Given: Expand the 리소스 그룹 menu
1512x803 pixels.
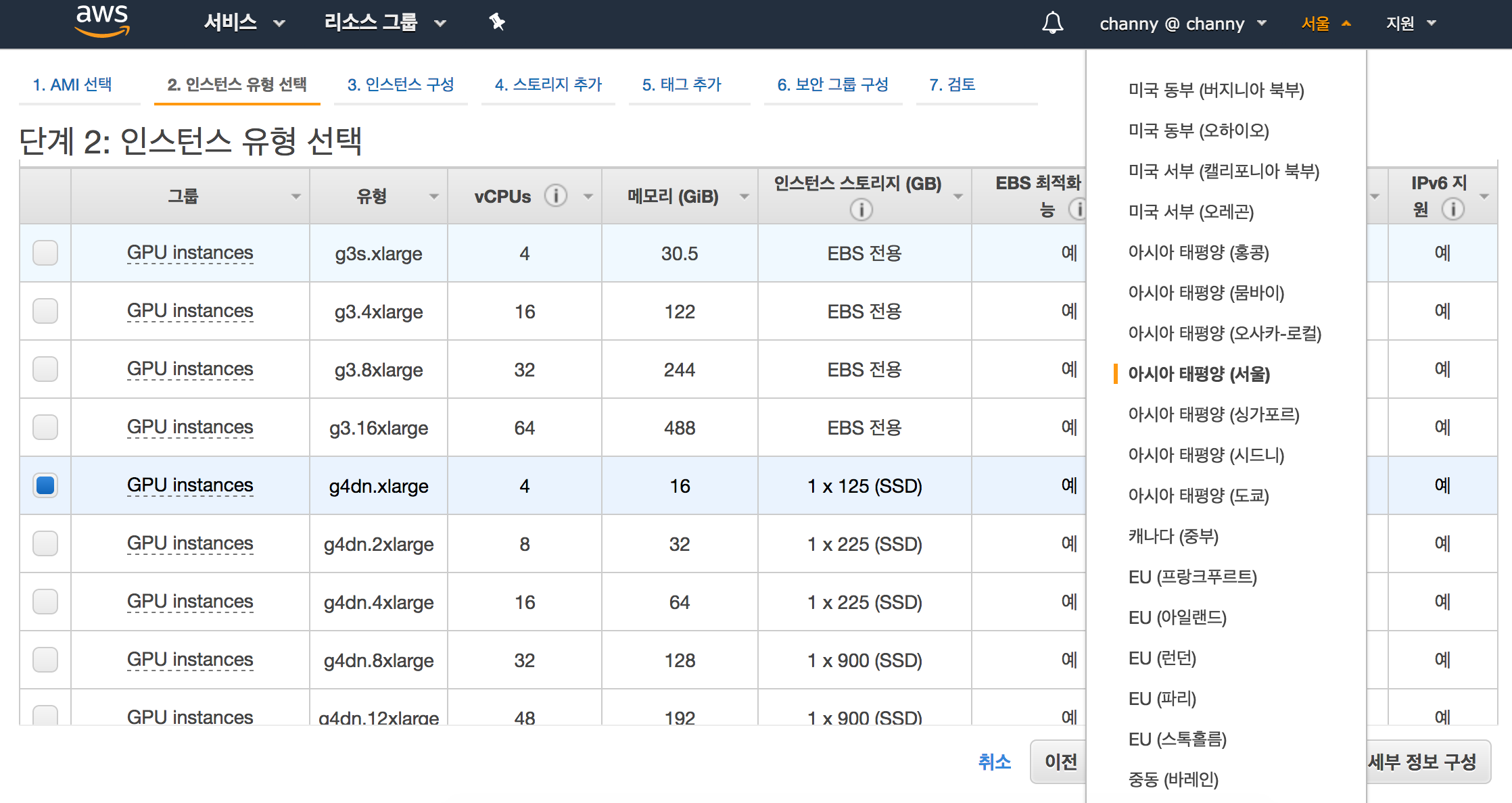Looking at the screenshot, I should (384, 23).
